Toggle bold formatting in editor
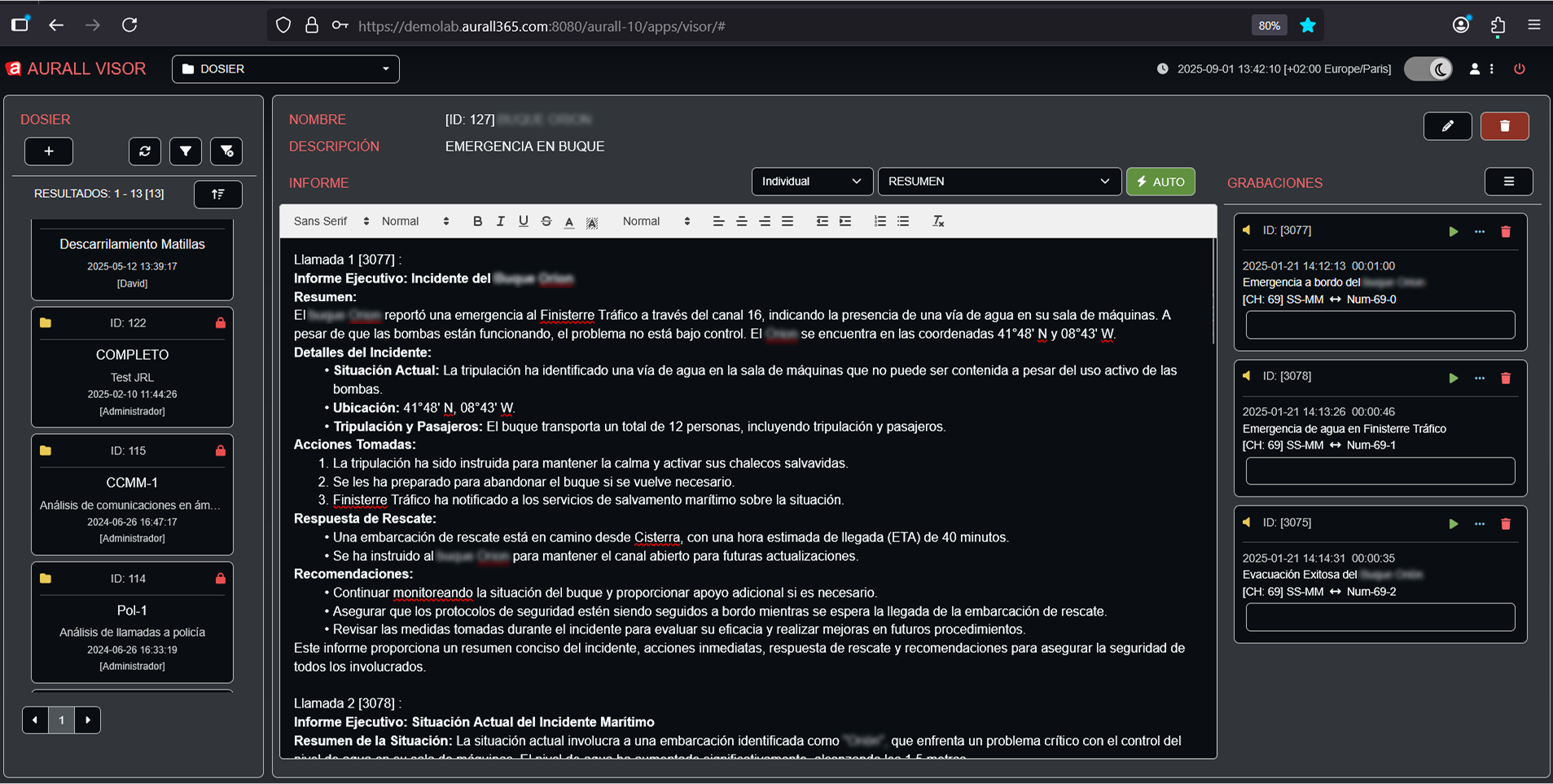The height and width of the screenshot is (784, 1553). pyautogui.click(x=477, y=221)
